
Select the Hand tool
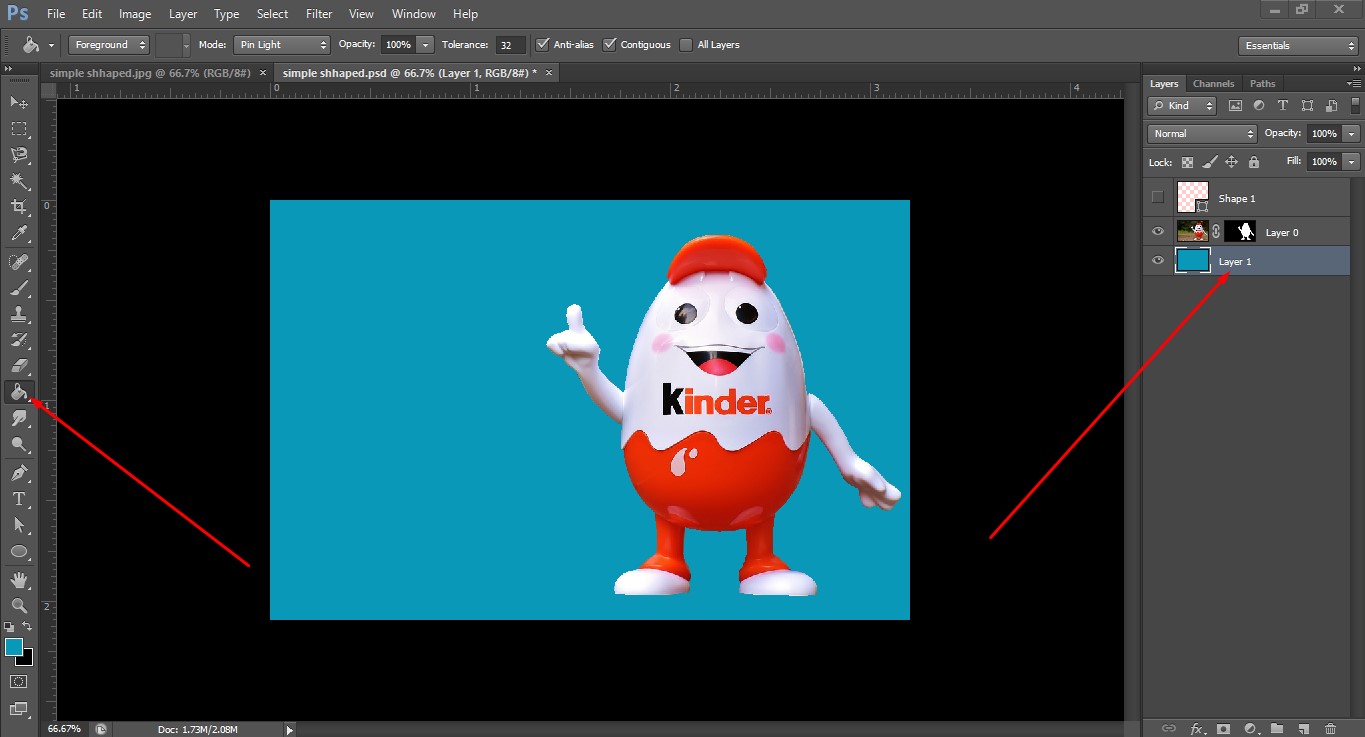point(19,579)
